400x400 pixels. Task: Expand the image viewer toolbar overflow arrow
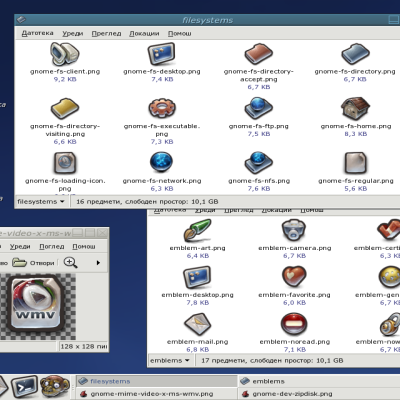click(98, 263)
